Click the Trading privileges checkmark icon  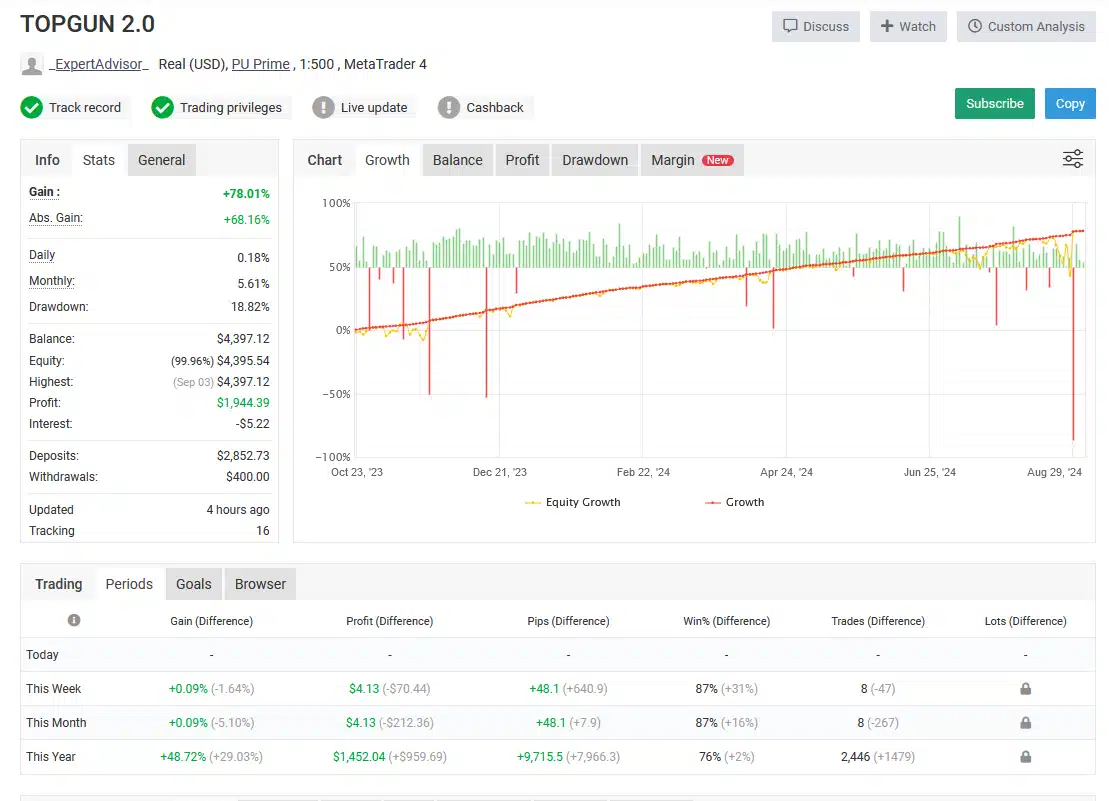[x=163, y=107]
